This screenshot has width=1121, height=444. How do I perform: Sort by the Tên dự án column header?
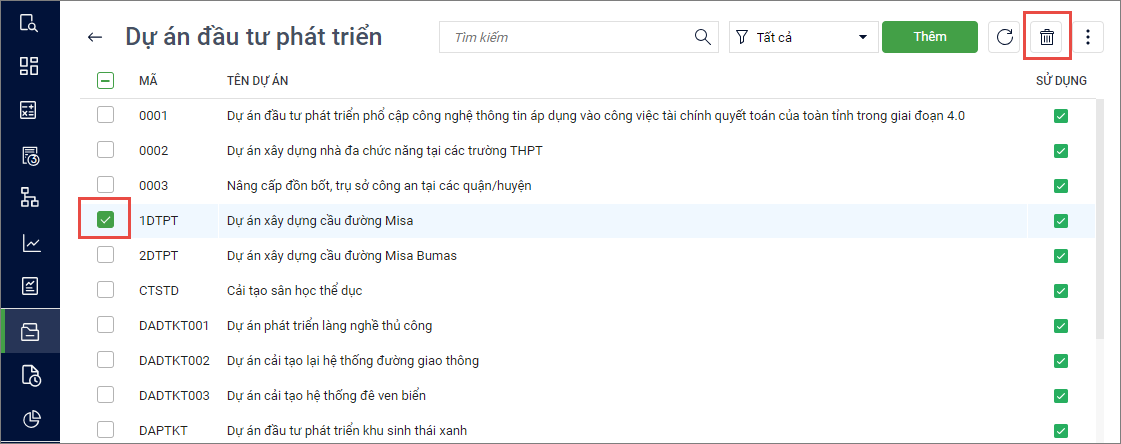pyautogui.click(x=258, y=81)
